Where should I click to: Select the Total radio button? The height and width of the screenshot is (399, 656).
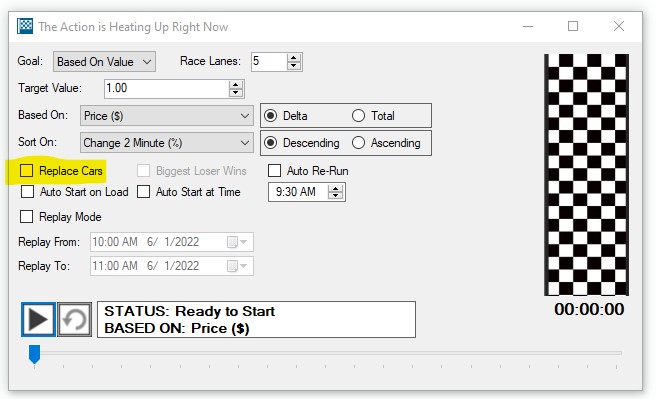(359, 115)
